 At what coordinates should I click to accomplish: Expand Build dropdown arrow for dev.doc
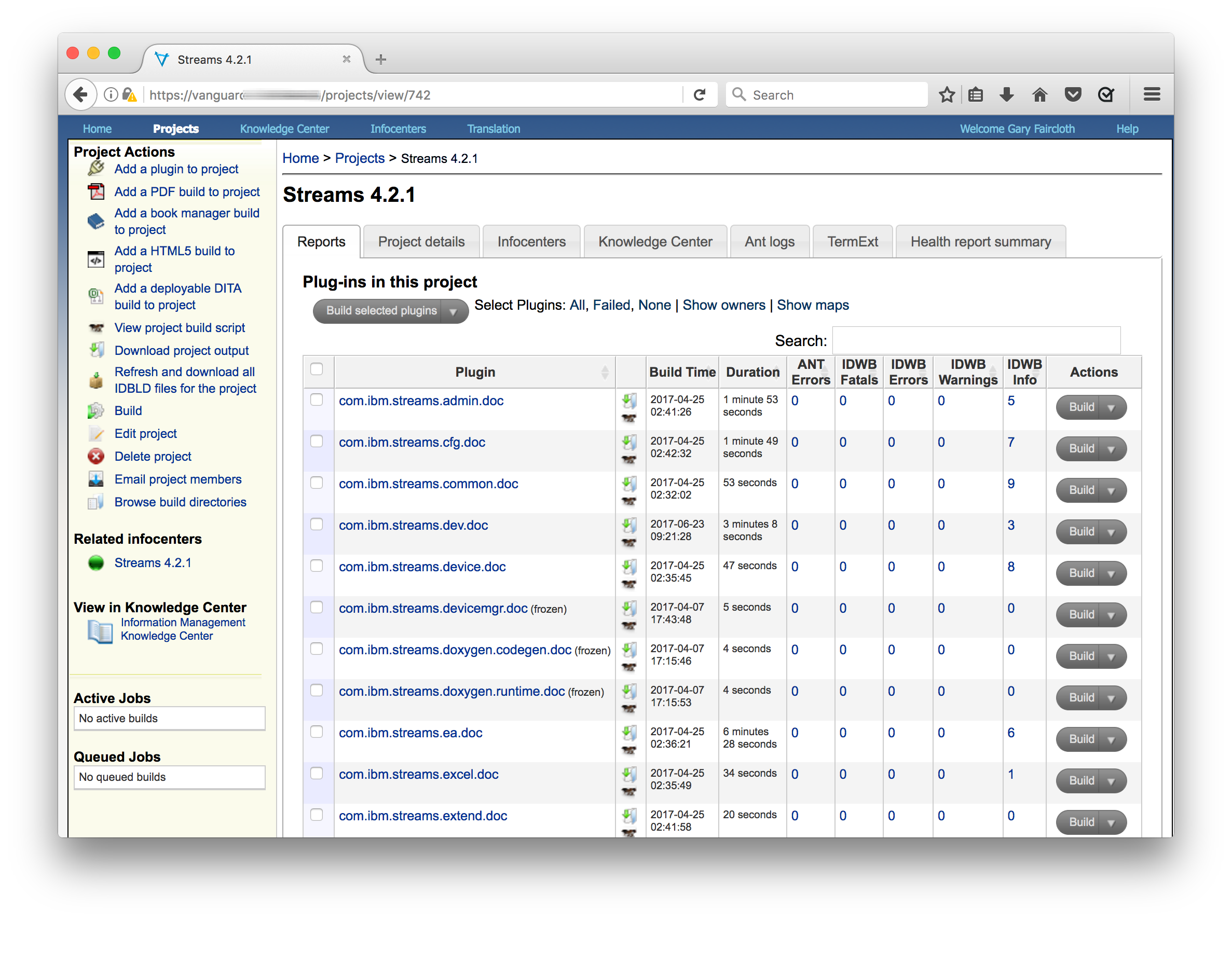click(x=1112, y=532)
